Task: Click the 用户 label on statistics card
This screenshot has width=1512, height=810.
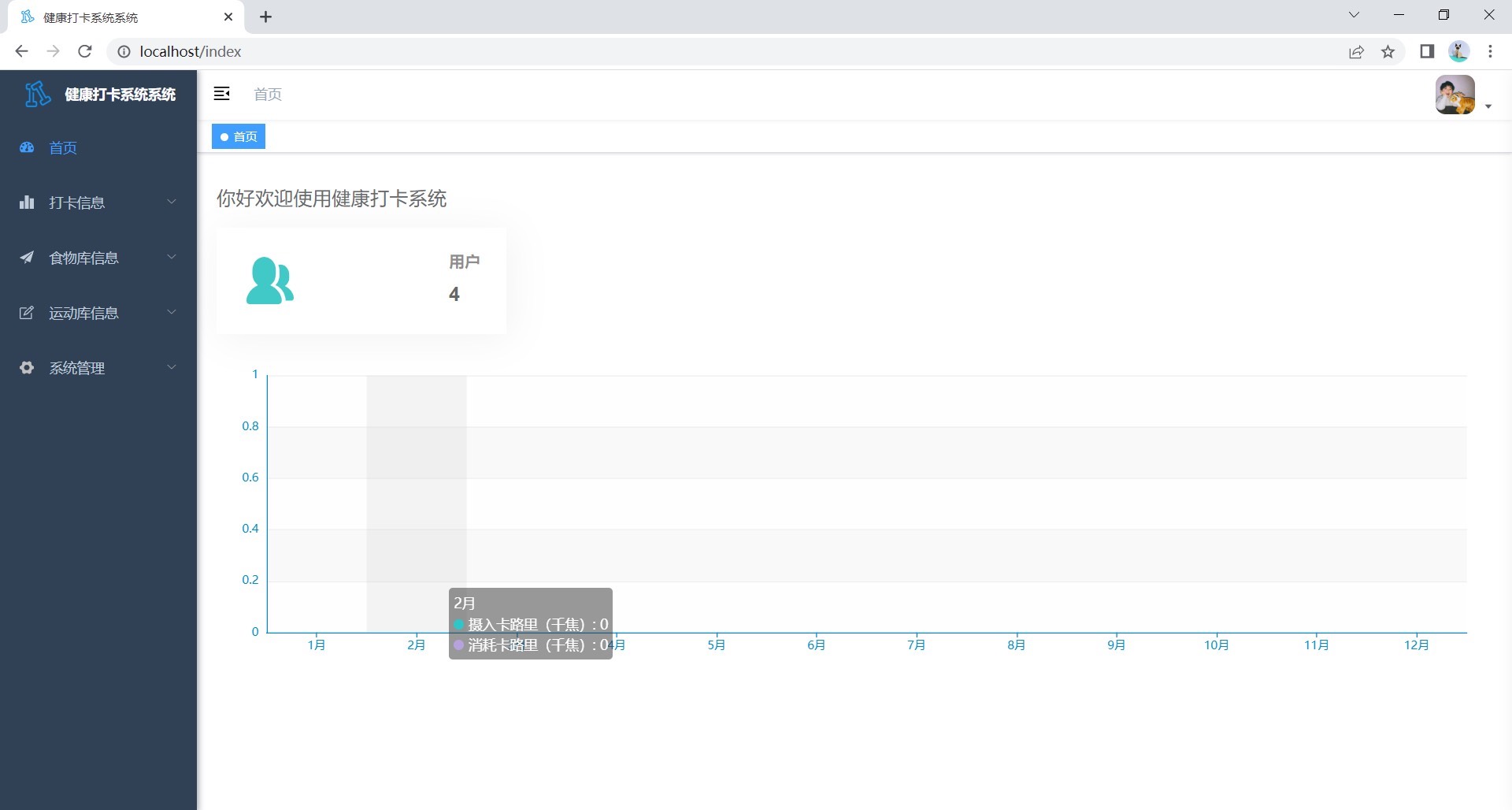Action: [465, 262]
